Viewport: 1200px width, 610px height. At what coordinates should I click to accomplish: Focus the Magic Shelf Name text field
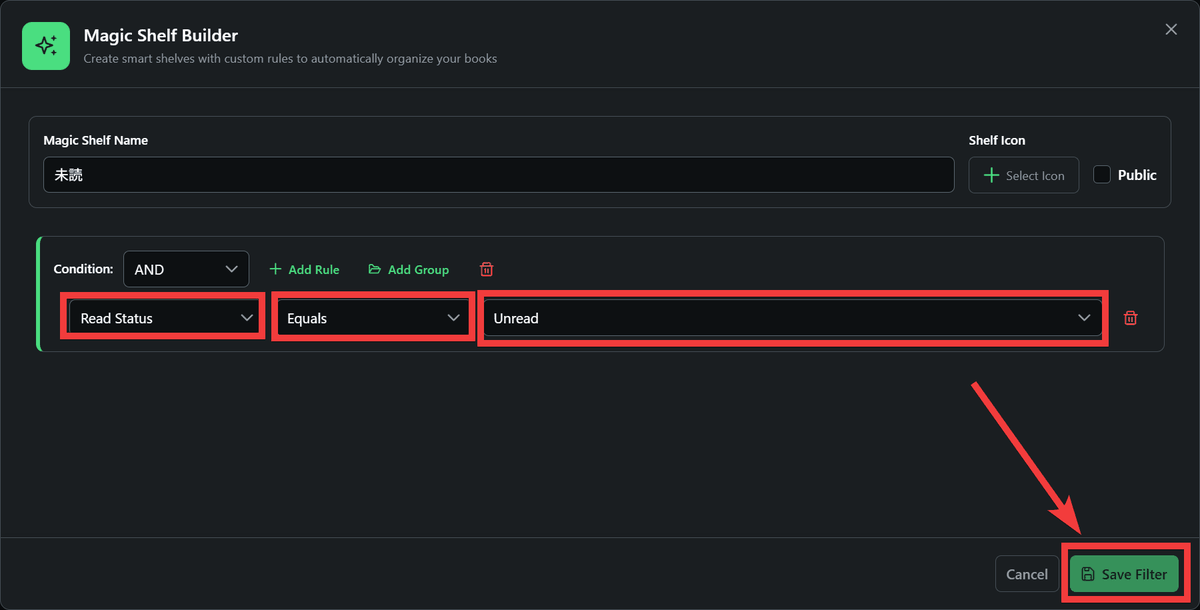coord(498,175)
